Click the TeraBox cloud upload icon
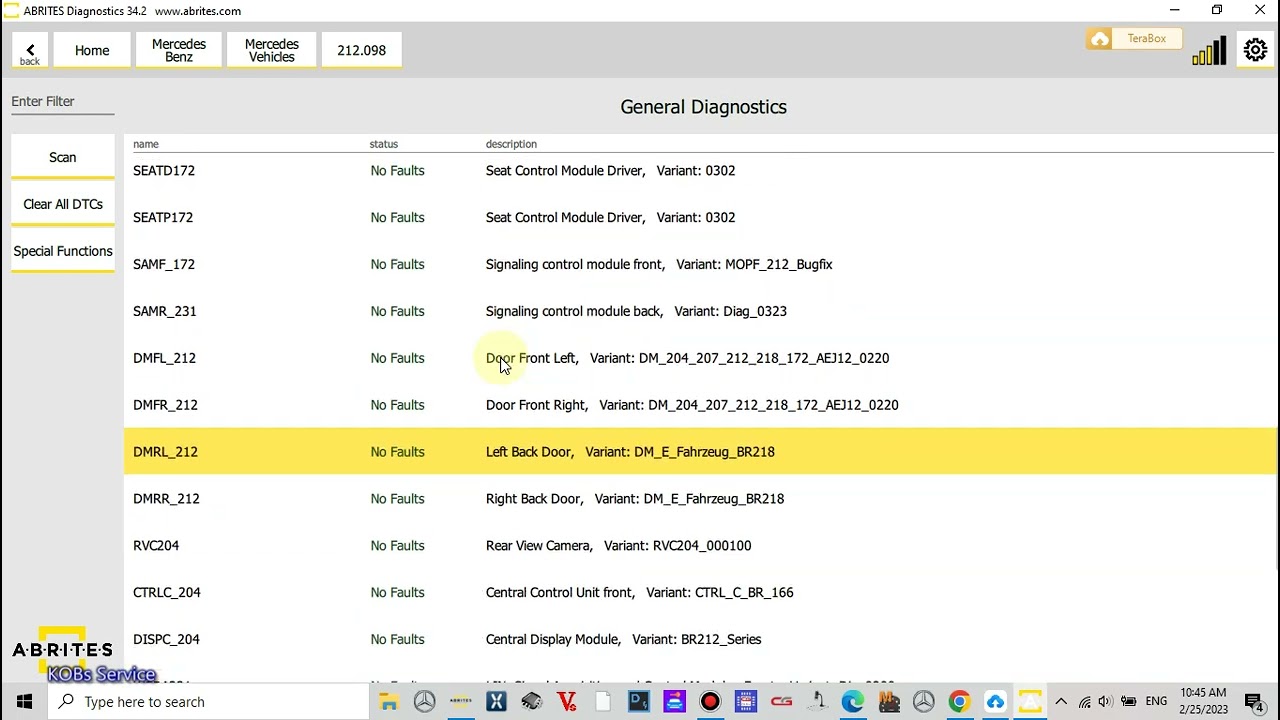The height and width of the screenshot is (720, 1280). coord(1100,39)
